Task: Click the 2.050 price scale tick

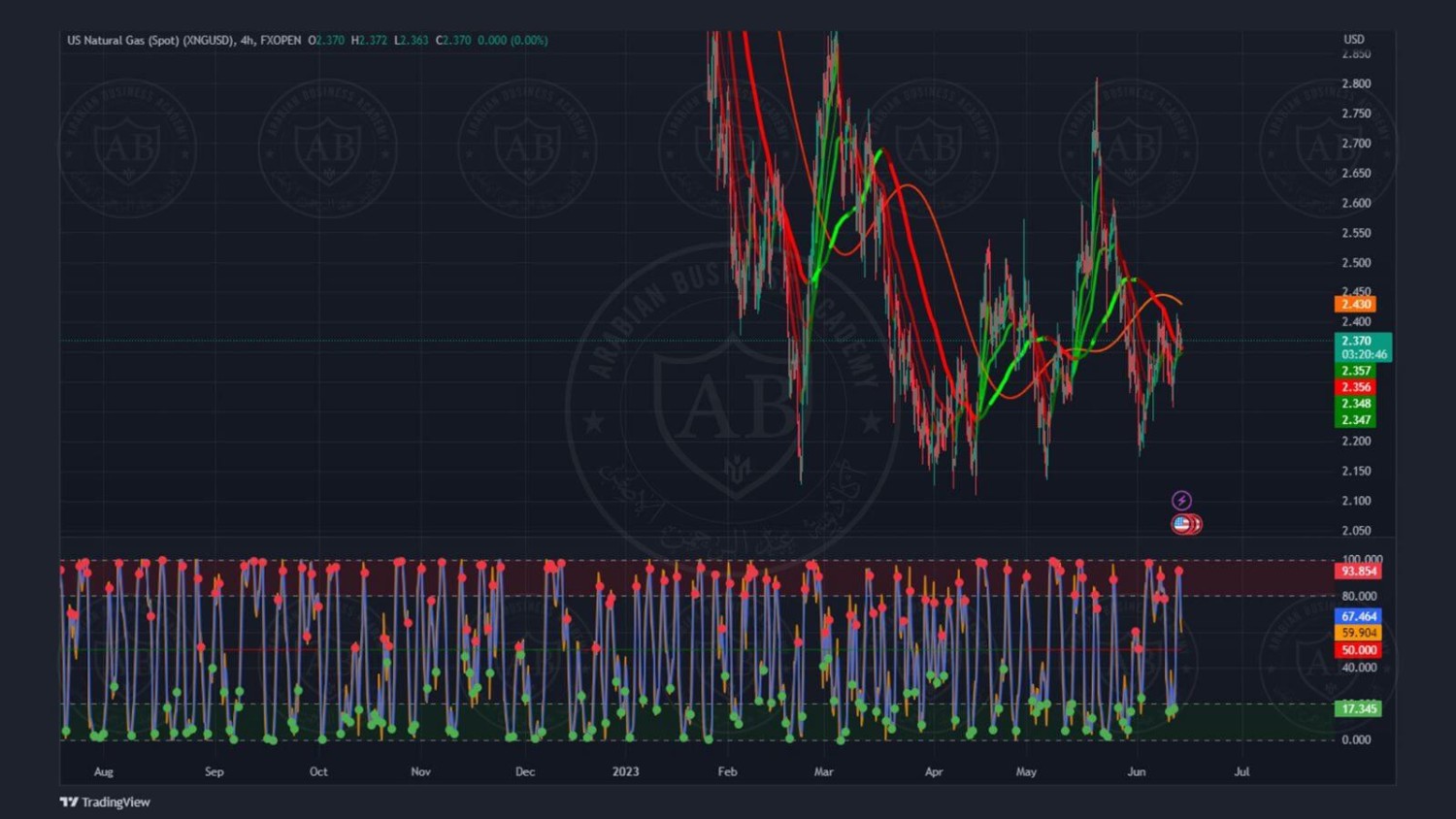Action: [x=1356, y=531]
